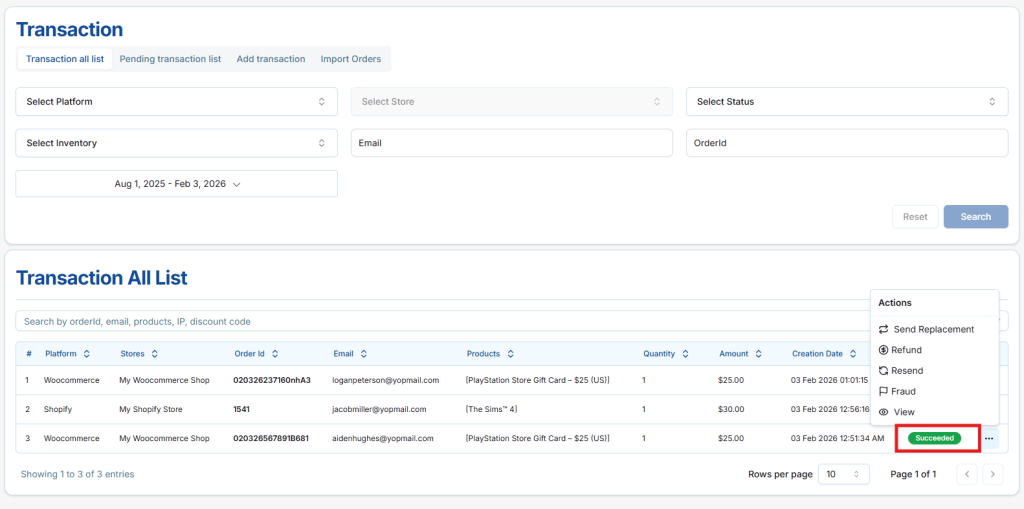Sort by Products column sort icon
This screenshot has width=1024, height=509.
click(511, 354)
